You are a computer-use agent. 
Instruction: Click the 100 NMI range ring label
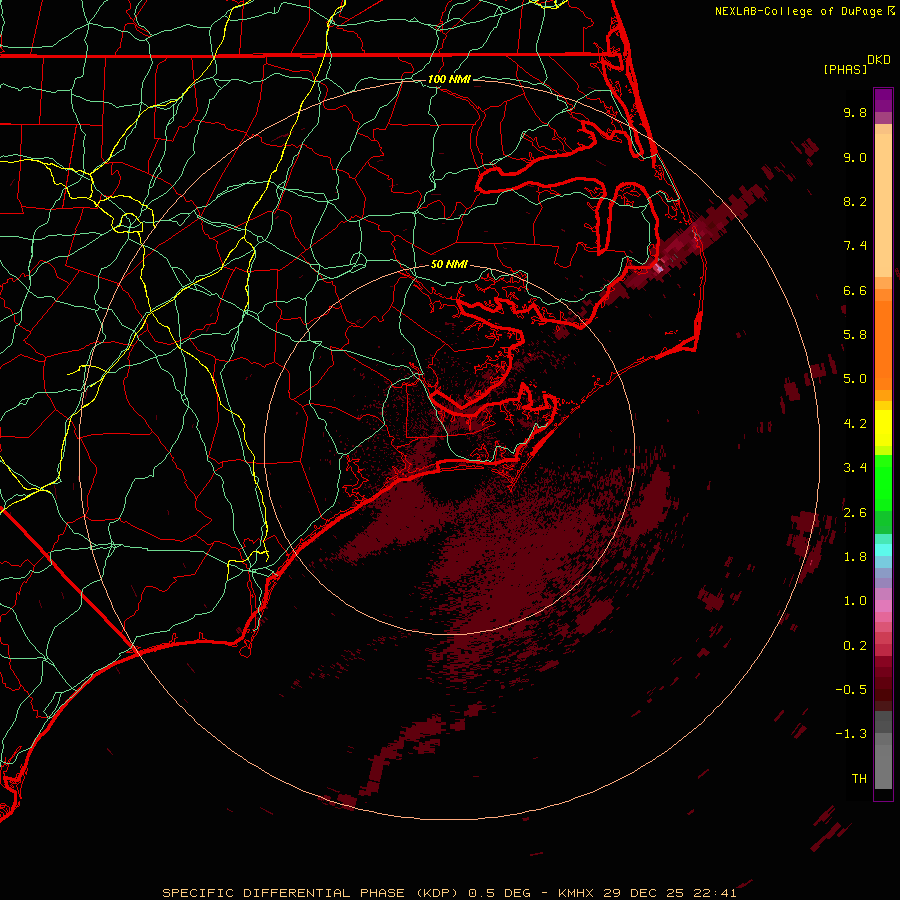[449, 79]
